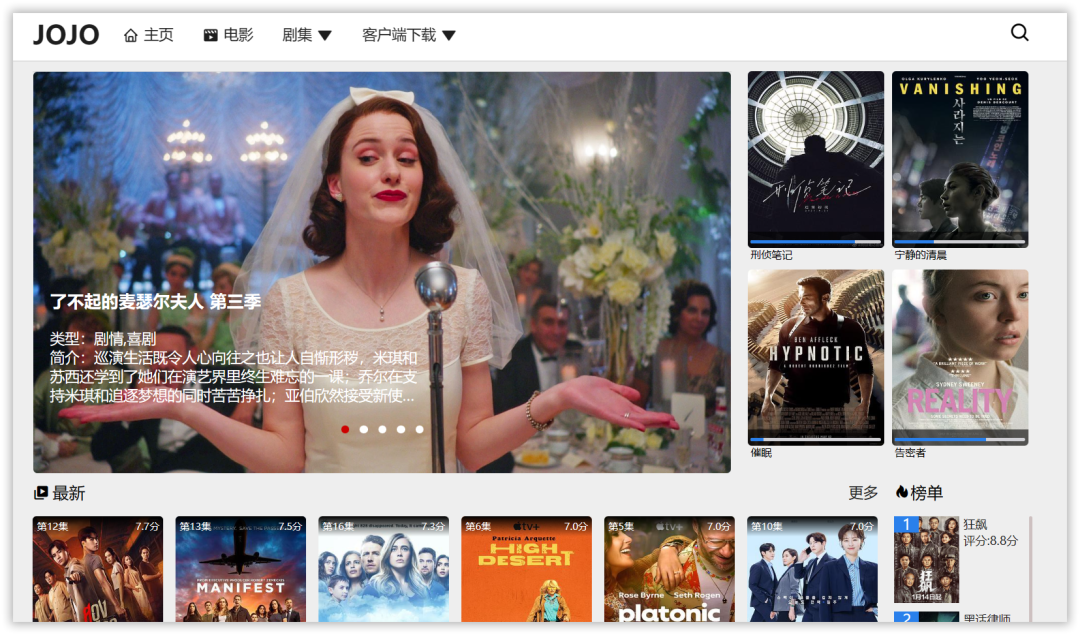This screenshot has height=635, width=1080.
Task: Click the 榜单 list scrollbar
Action: tap(1030, 570)
